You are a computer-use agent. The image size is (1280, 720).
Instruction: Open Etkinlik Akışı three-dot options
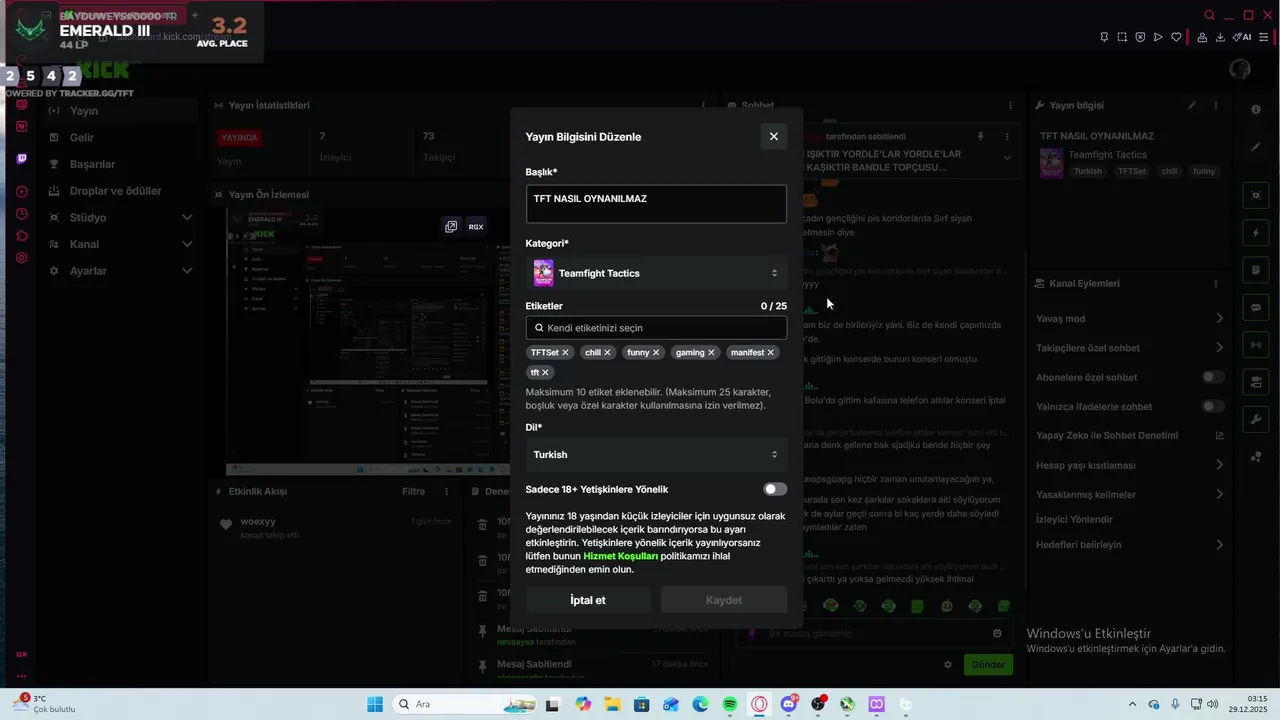tap(448, 492)
